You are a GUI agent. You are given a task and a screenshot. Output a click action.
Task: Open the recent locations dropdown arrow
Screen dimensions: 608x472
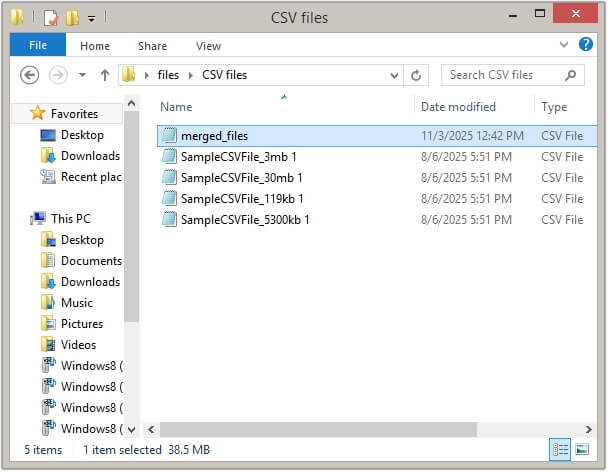pyautogui.click(x=82, y=74)
